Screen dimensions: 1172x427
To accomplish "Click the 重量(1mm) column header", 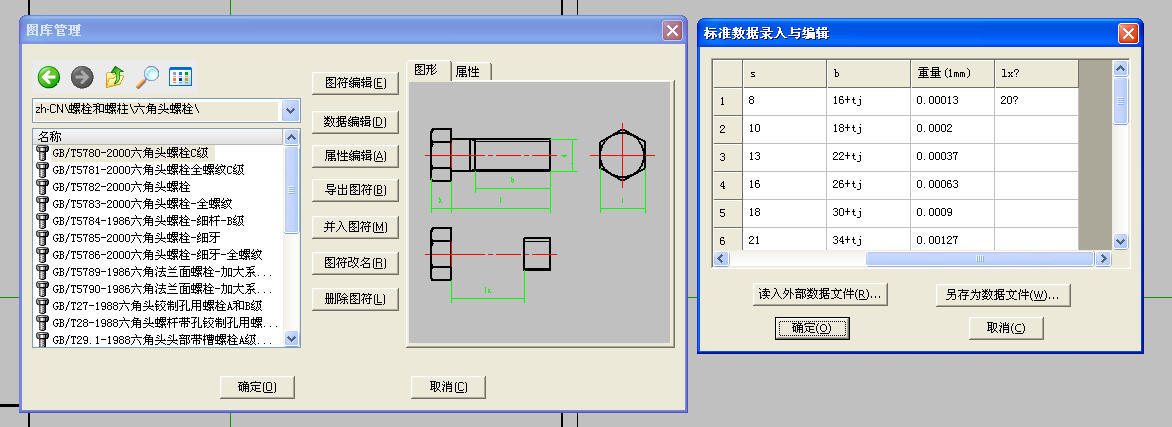I will tap(951, 74).
